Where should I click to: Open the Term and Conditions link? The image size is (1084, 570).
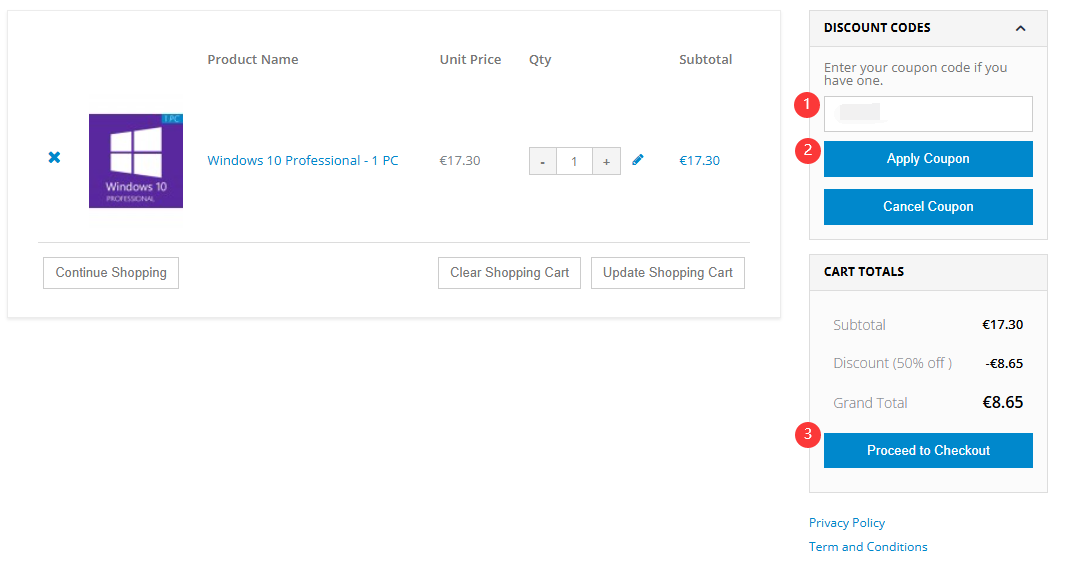(x=868, y=547)
